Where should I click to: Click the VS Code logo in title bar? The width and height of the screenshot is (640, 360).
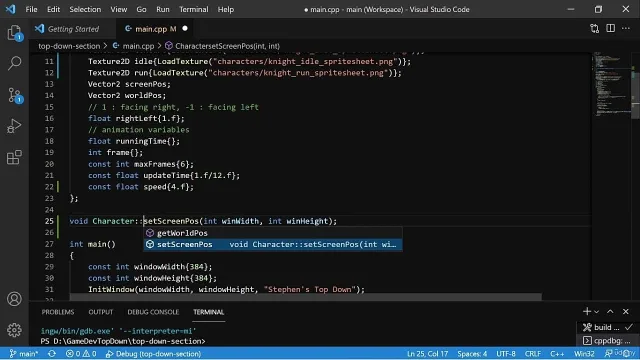coord(11,9)
